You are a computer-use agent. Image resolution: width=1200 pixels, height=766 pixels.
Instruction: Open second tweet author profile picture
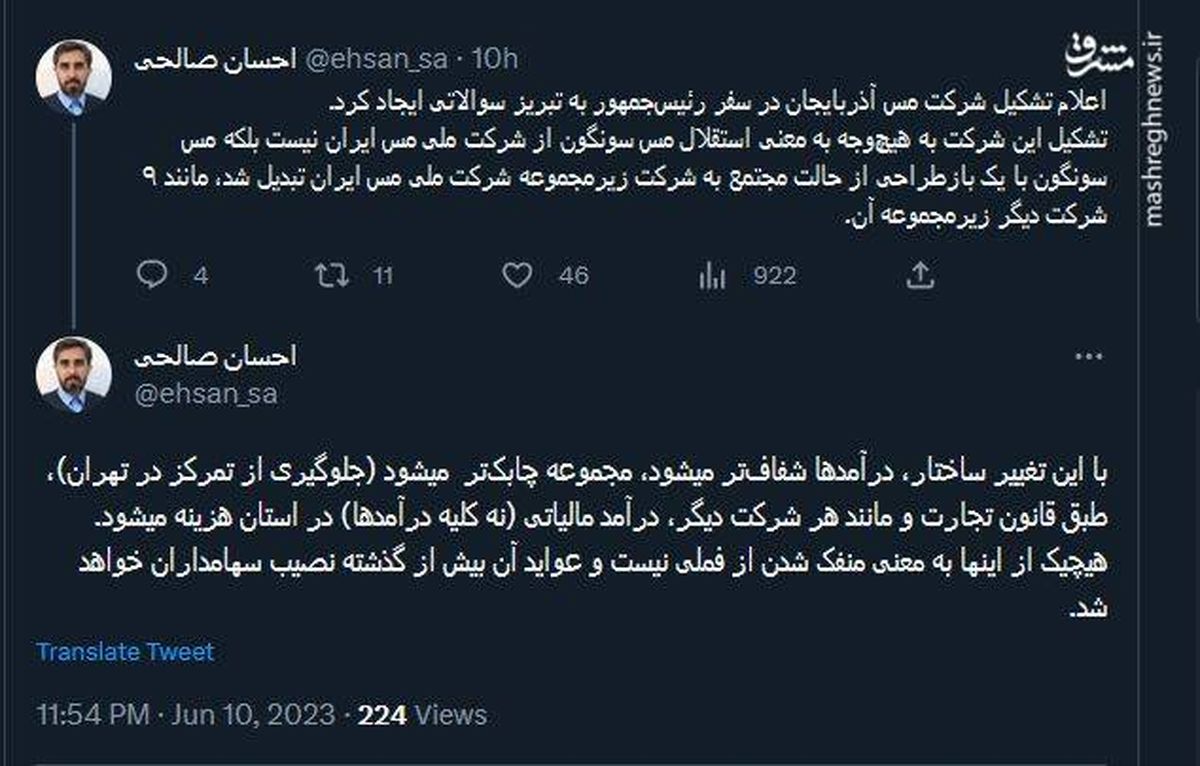click(73, 373)
